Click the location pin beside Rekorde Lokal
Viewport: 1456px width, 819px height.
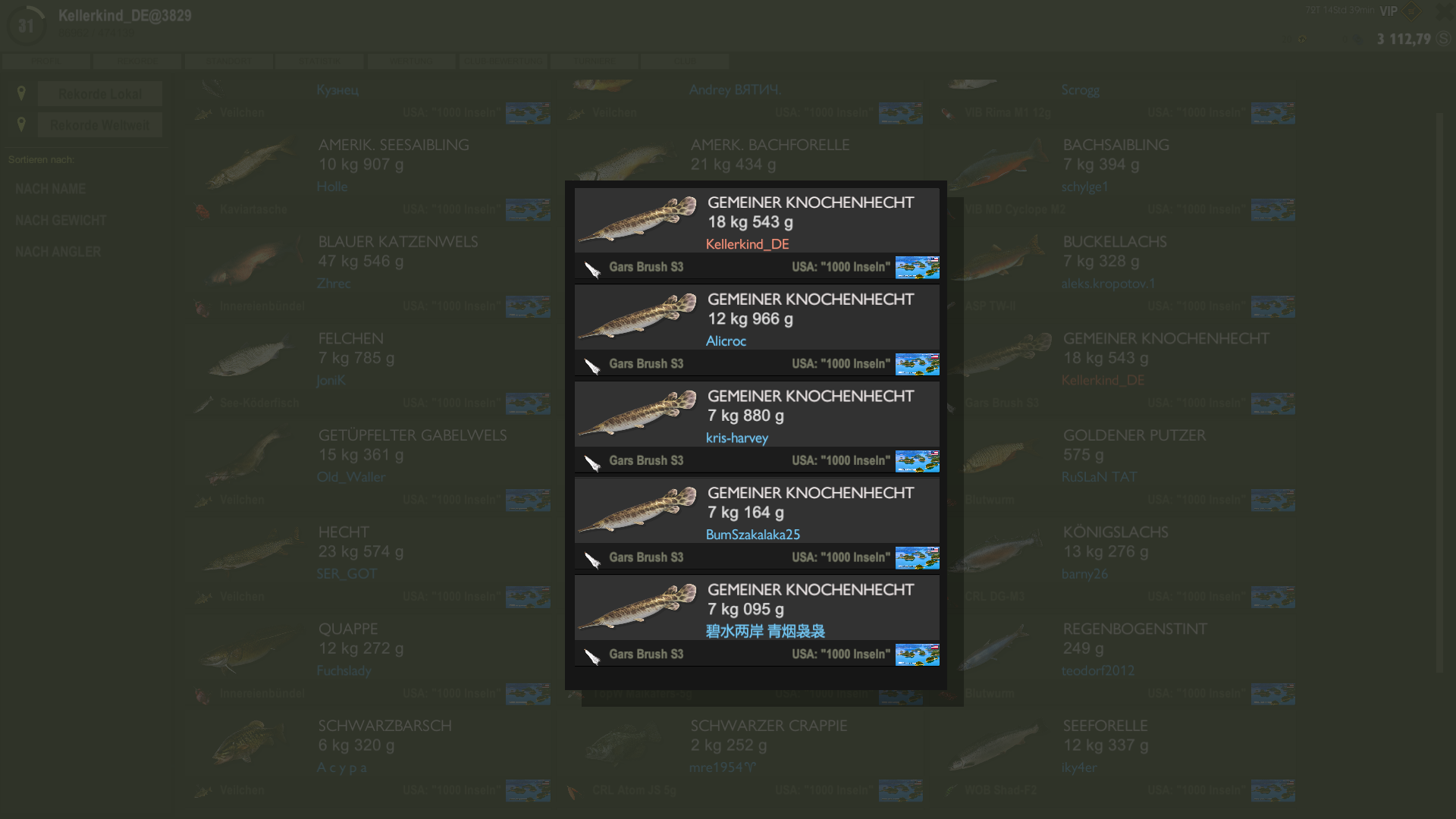tap(21, 93)
